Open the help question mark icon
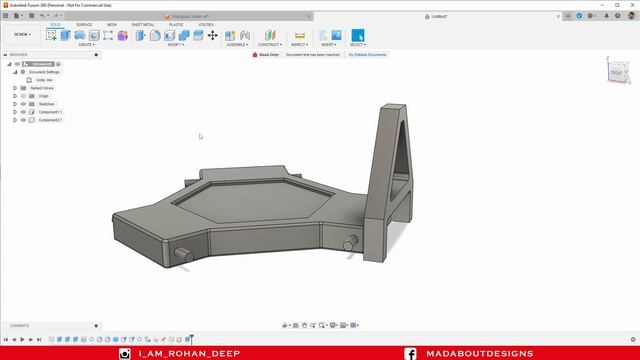Screen dimensions: 640x360 pyautogui.click(x=618, y=16)
